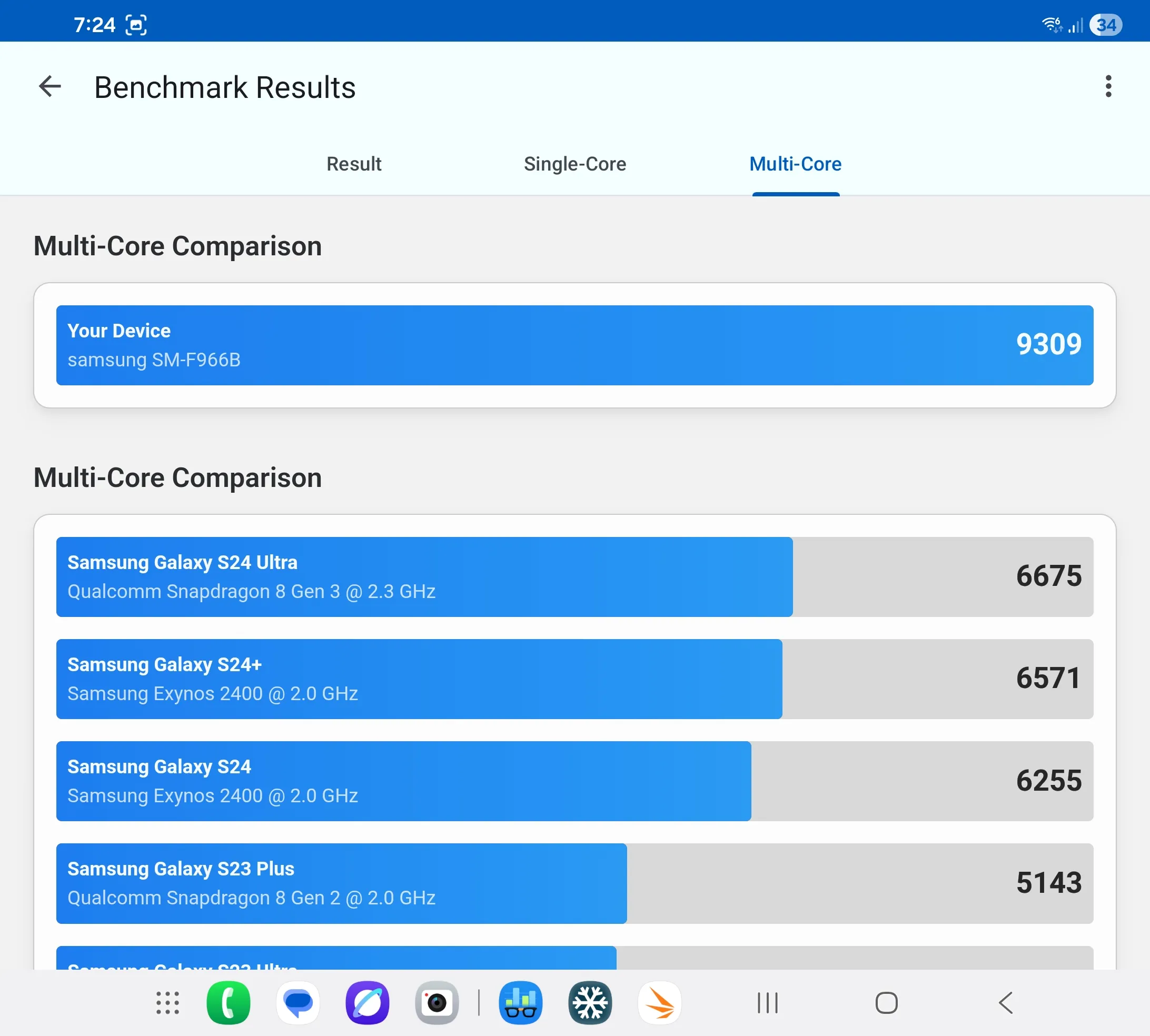
Task: Tap the recent apps navigation button
Action: tap(767, 1003)
